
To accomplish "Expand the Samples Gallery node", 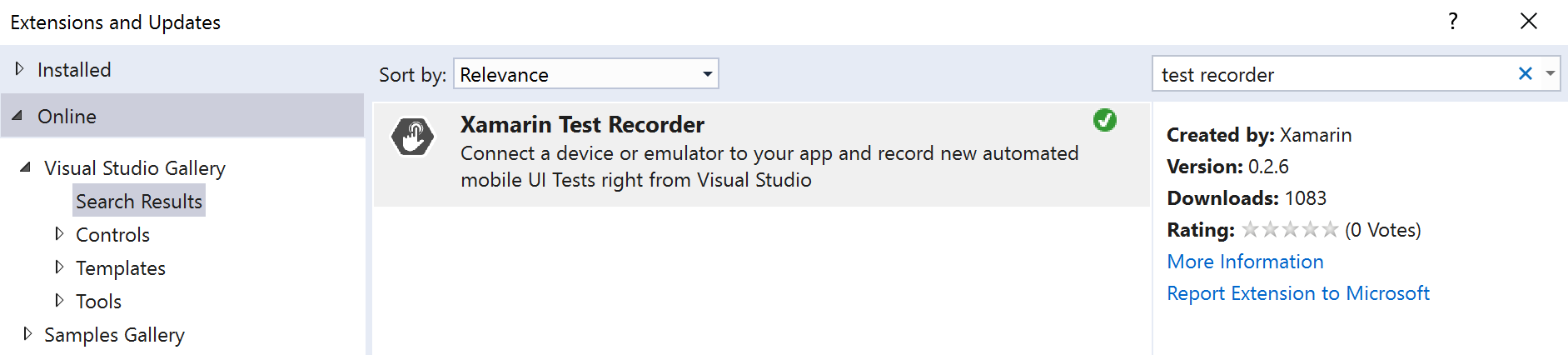I will (27, 334).
